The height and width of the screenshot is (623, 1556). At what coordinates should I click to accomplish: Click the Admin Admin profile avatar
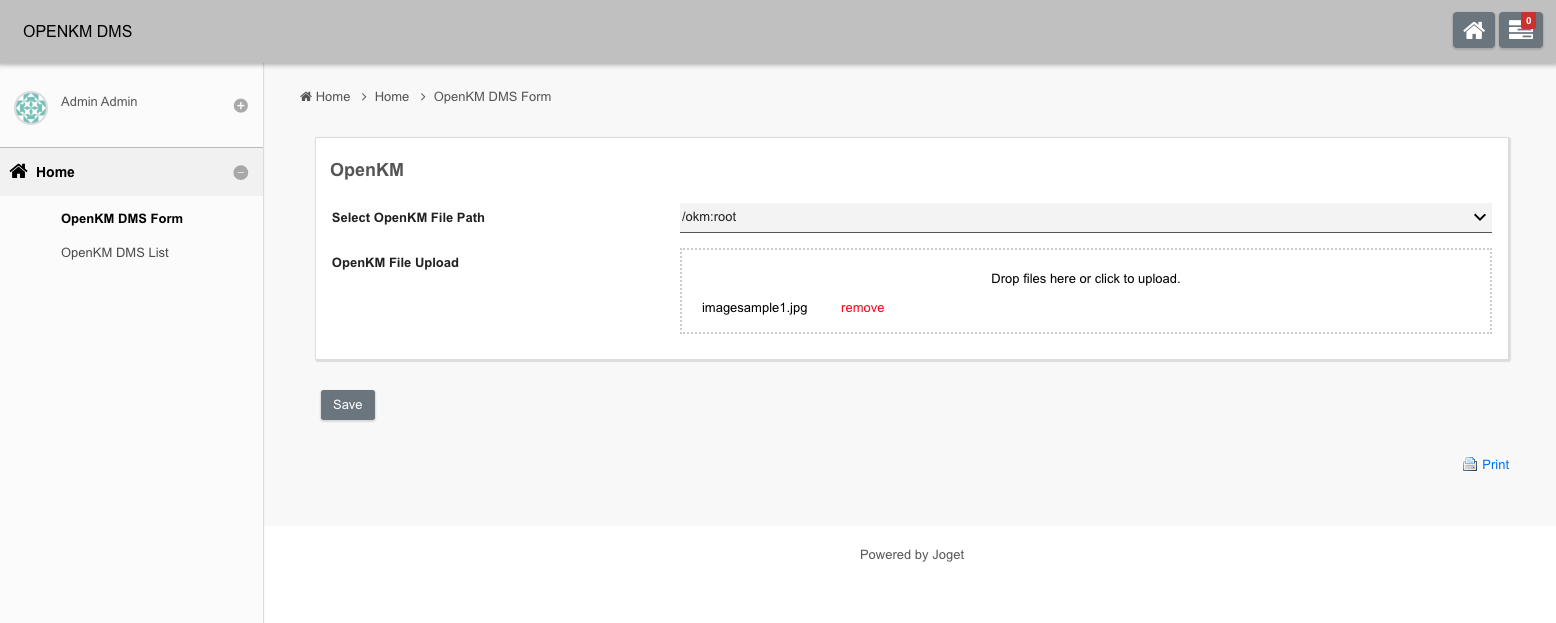pyautogui.click(x=31, y=107)
